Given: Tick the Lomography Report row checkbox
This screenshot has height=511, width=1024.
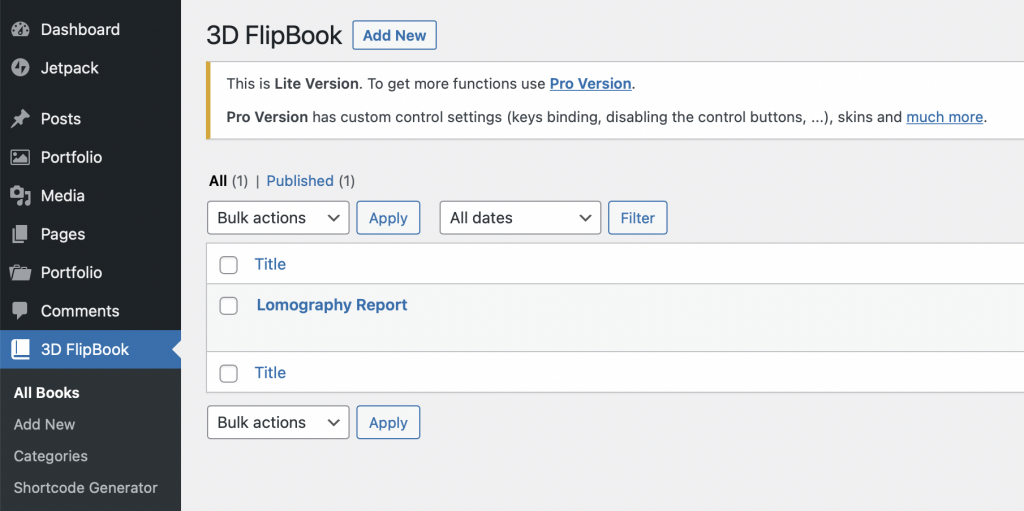Looking at the screenshot, I should coord(229,306).
